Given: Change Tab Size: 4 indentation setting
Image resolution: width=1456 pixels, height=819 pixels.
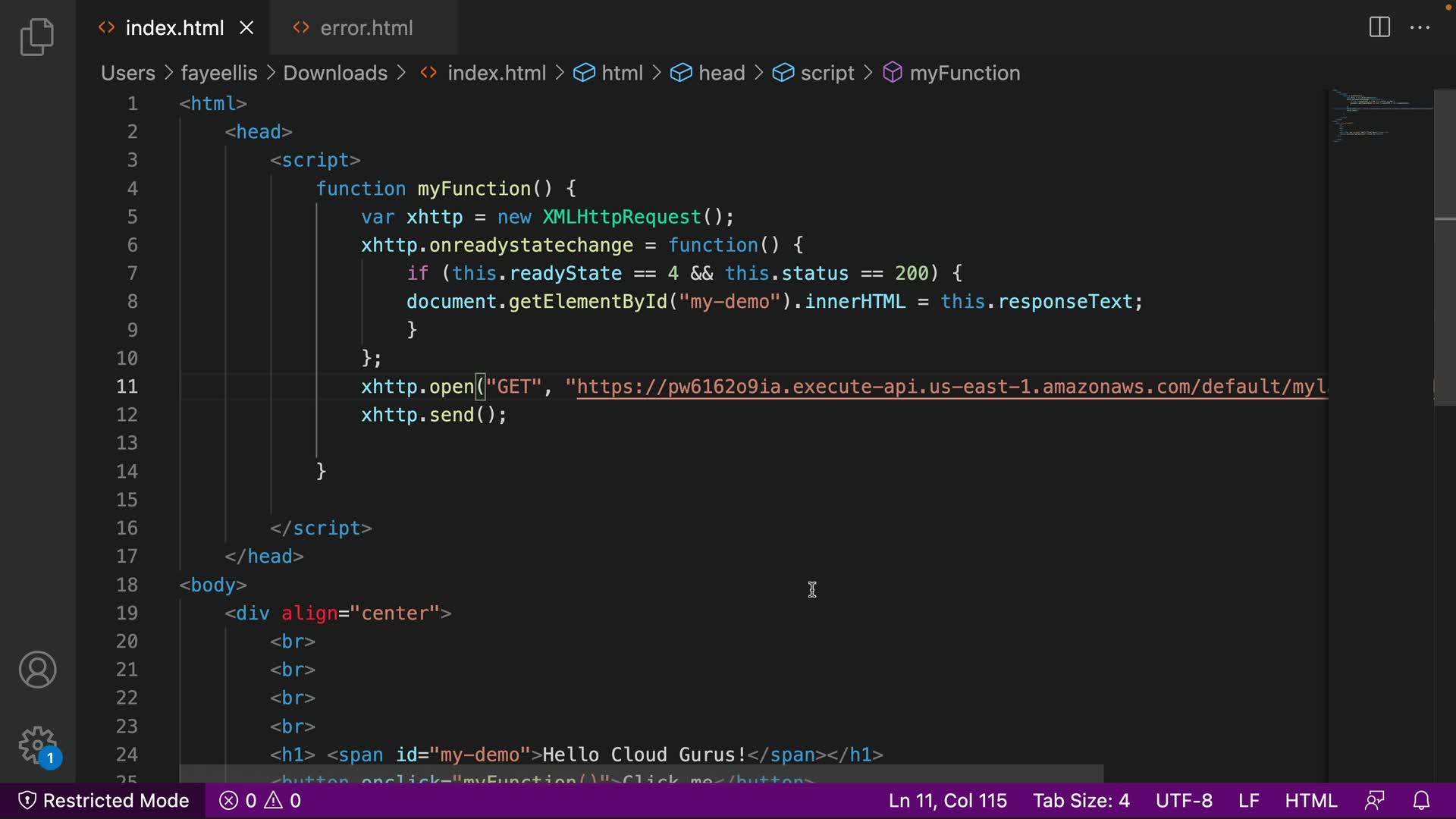Looking at the screenshot, I should [x=1081, y=801].
